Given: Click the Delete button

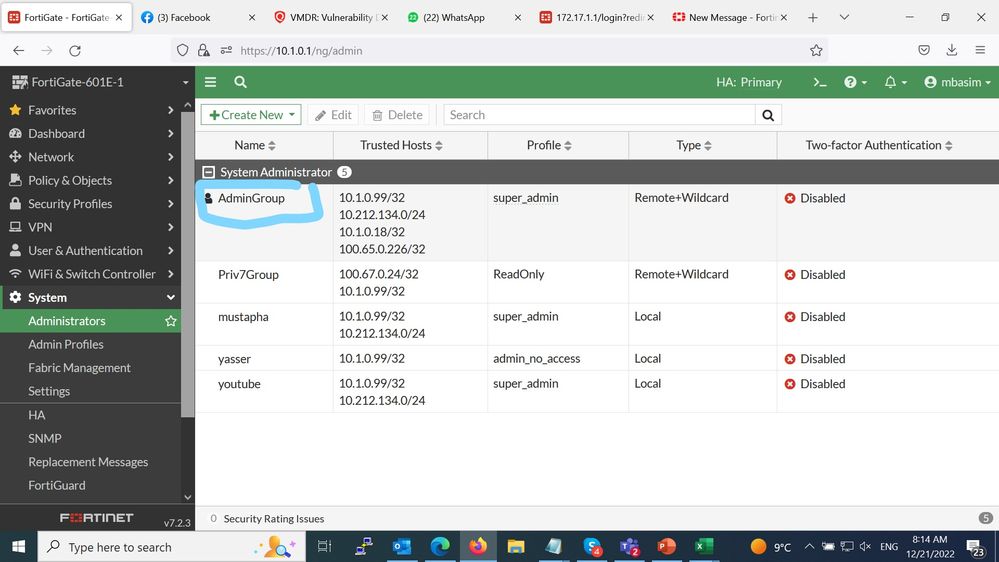Looking at the screenshot, I should pos(397,115).
